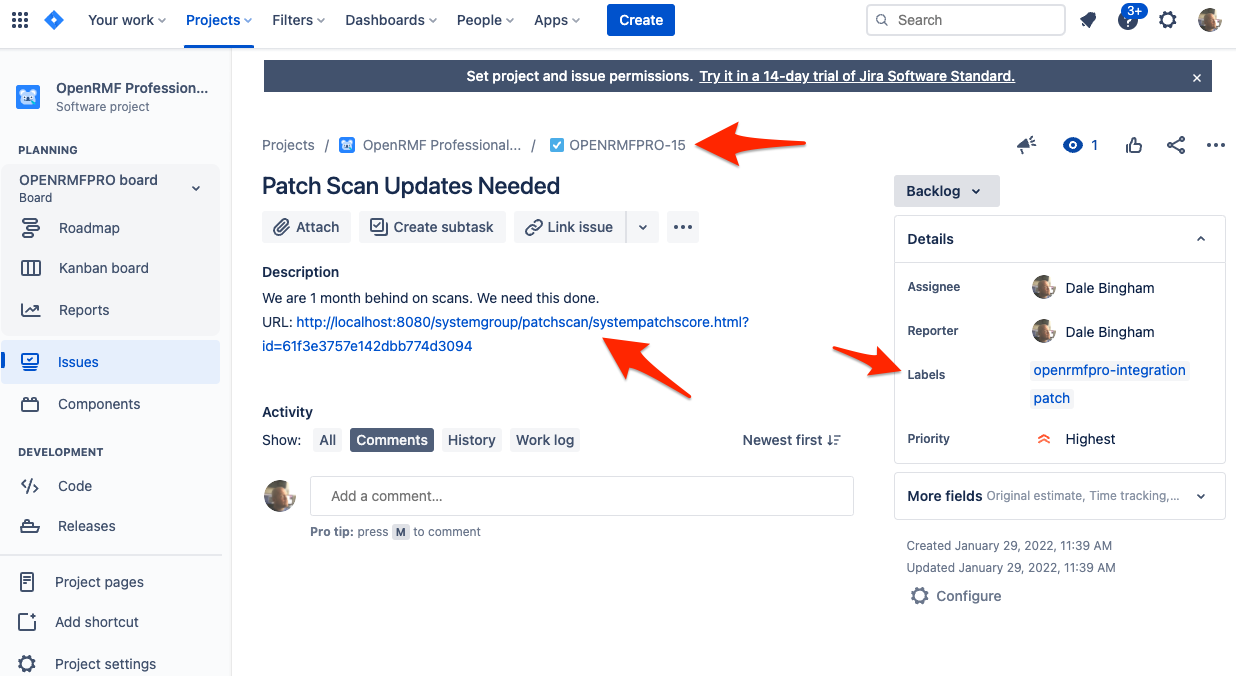Viewport: 1236px width, 676px height.
Task: Switch to Work log activity tab
Action: (545, 440)
